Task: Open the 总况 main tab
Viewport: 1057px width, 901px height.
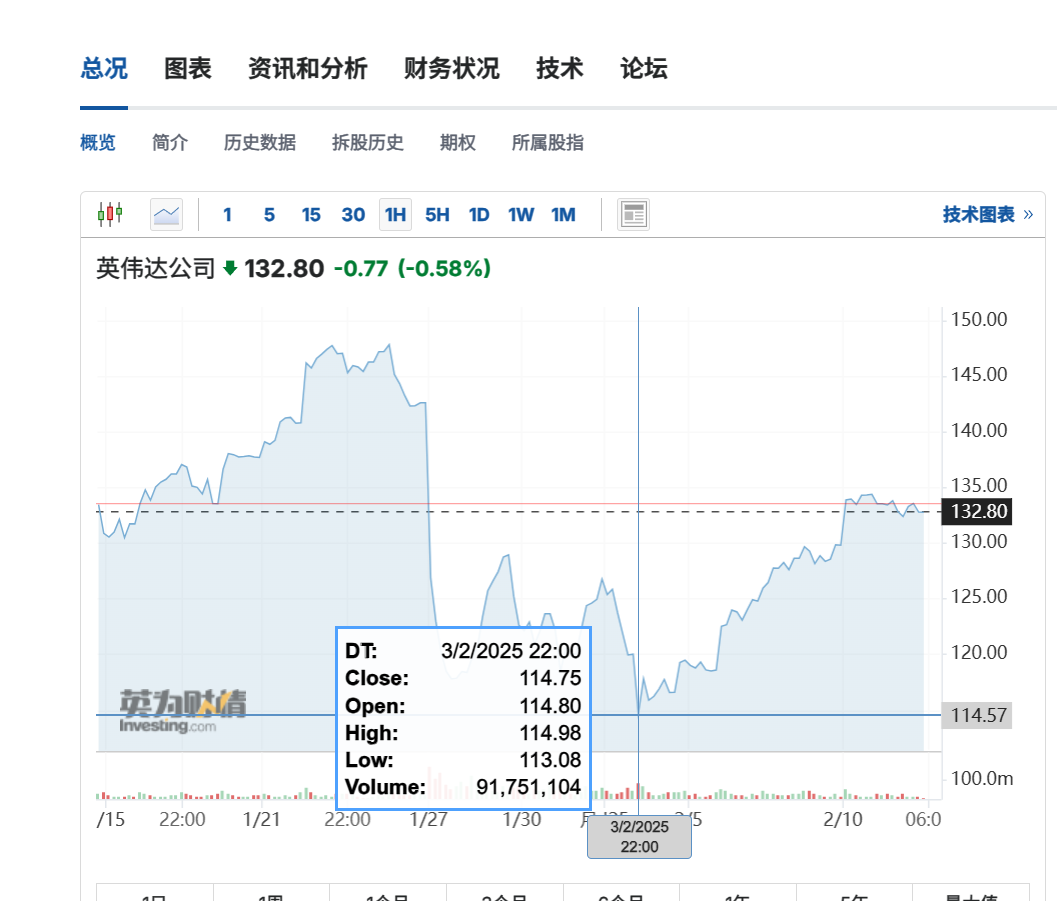Action: point(104,69)
